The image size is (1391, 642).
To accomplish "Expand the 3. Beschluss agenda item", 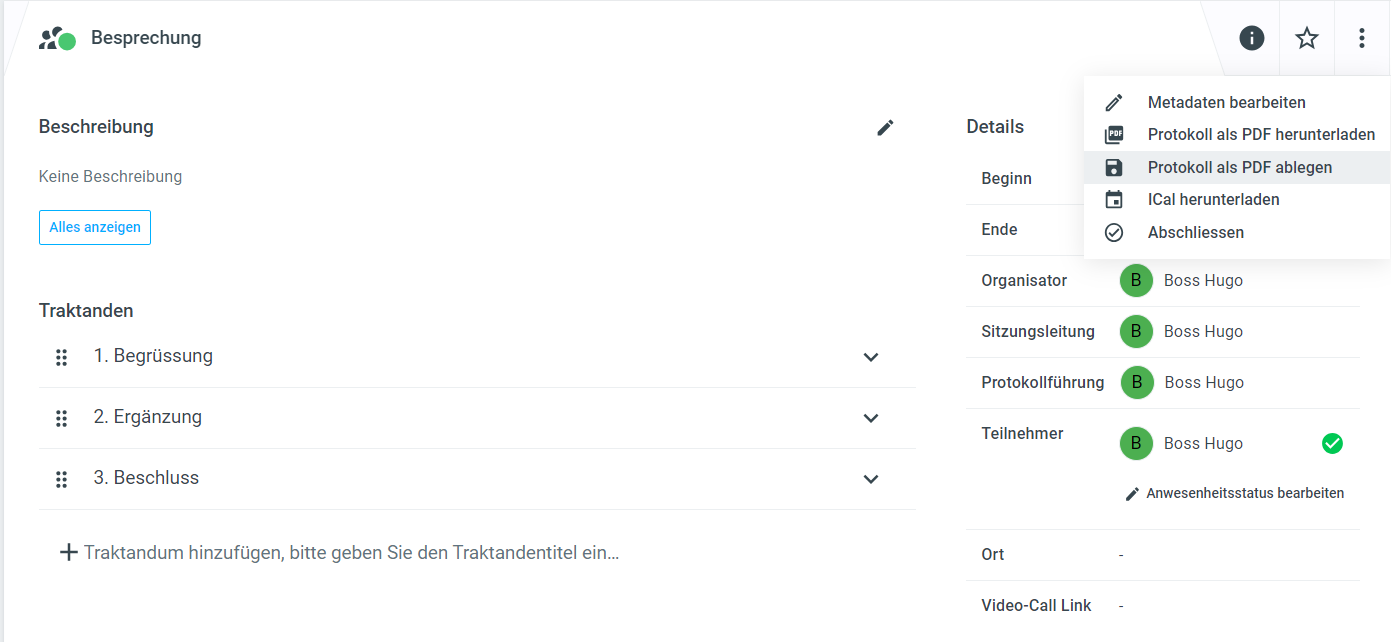I will pos(871,479).
